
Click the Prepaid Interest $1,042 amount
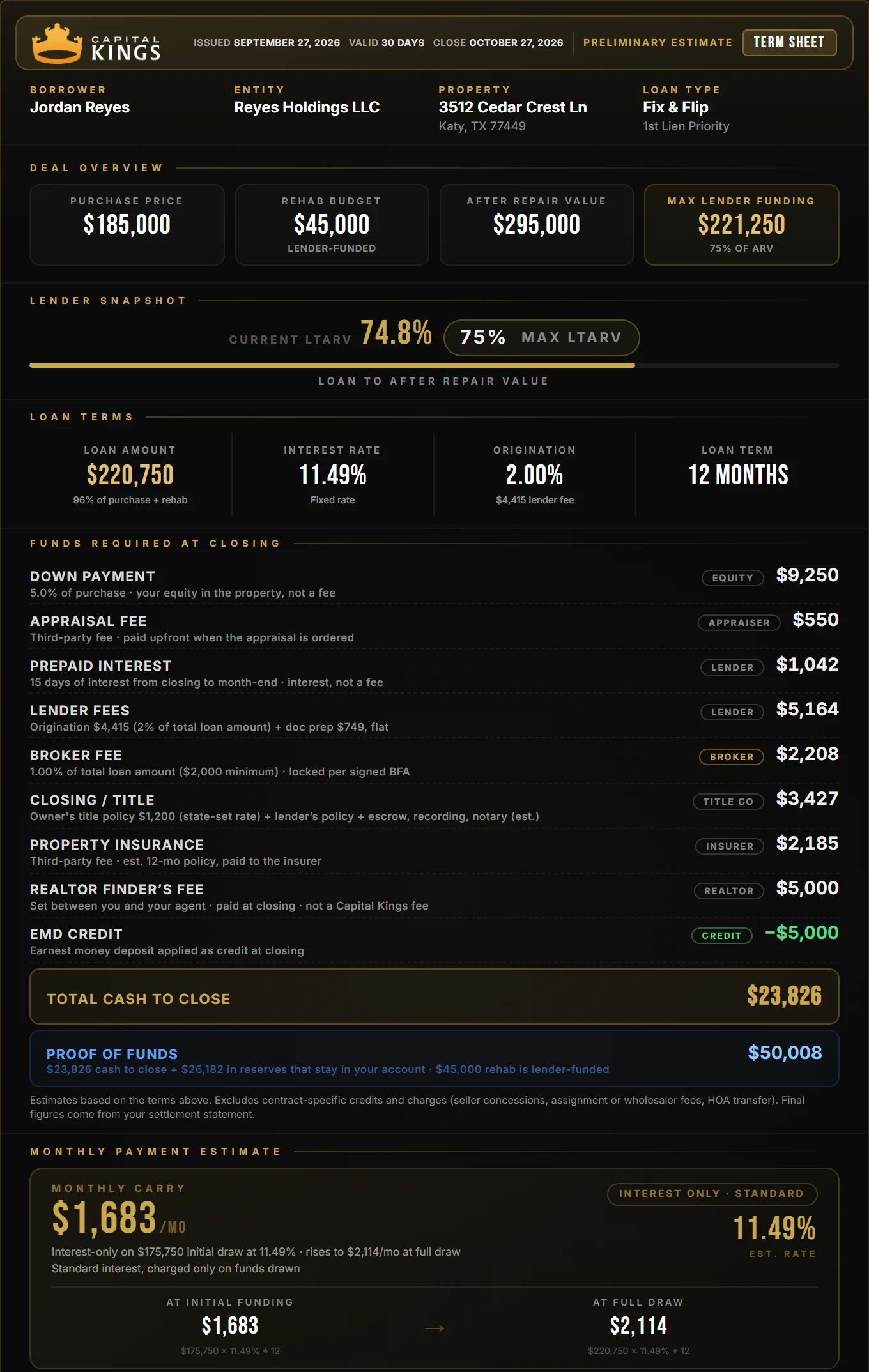808,664
